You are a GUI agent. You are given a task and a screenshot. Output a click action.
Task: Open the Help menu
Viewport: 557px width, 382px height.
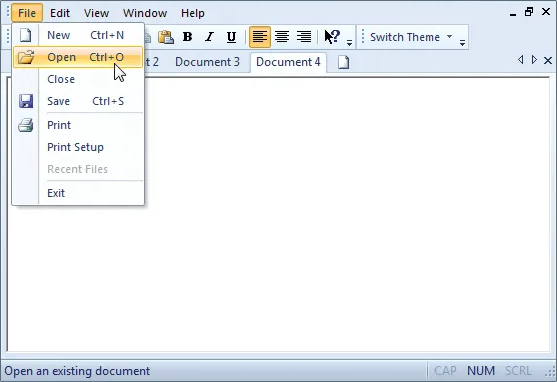[x=193, y=13]
